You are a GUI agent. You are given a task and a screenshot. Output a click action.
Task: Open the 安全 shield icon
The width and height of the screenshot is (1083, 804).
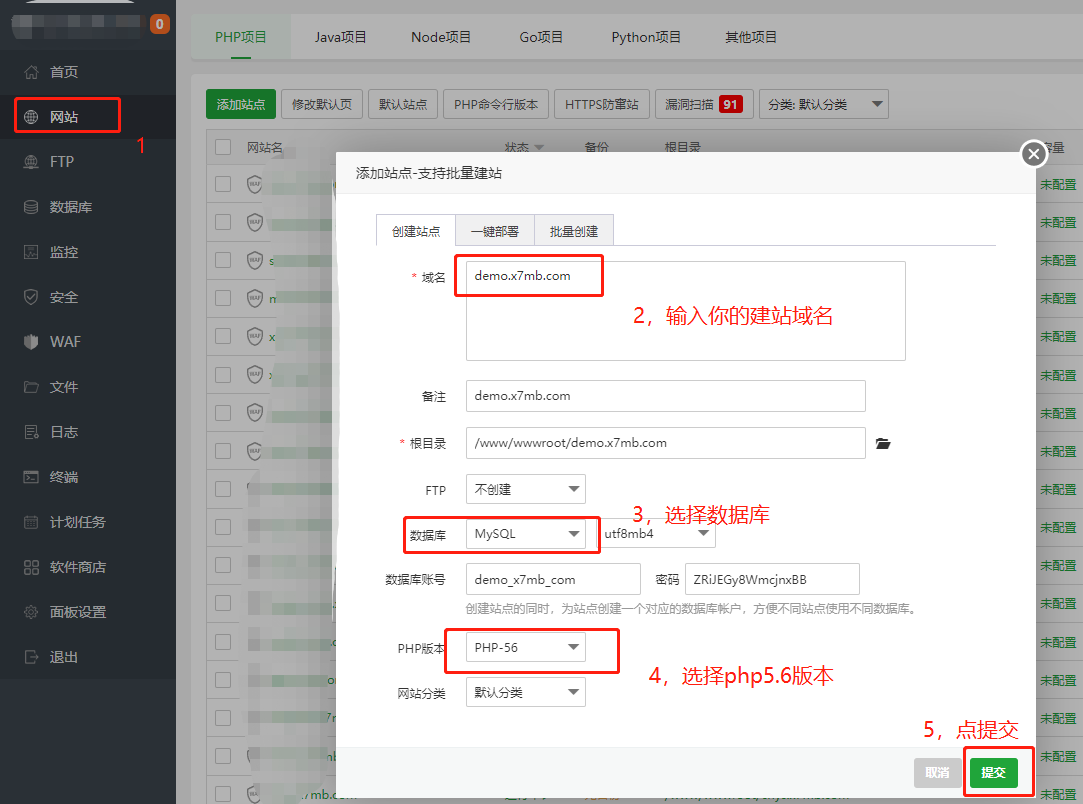(31, 297)
